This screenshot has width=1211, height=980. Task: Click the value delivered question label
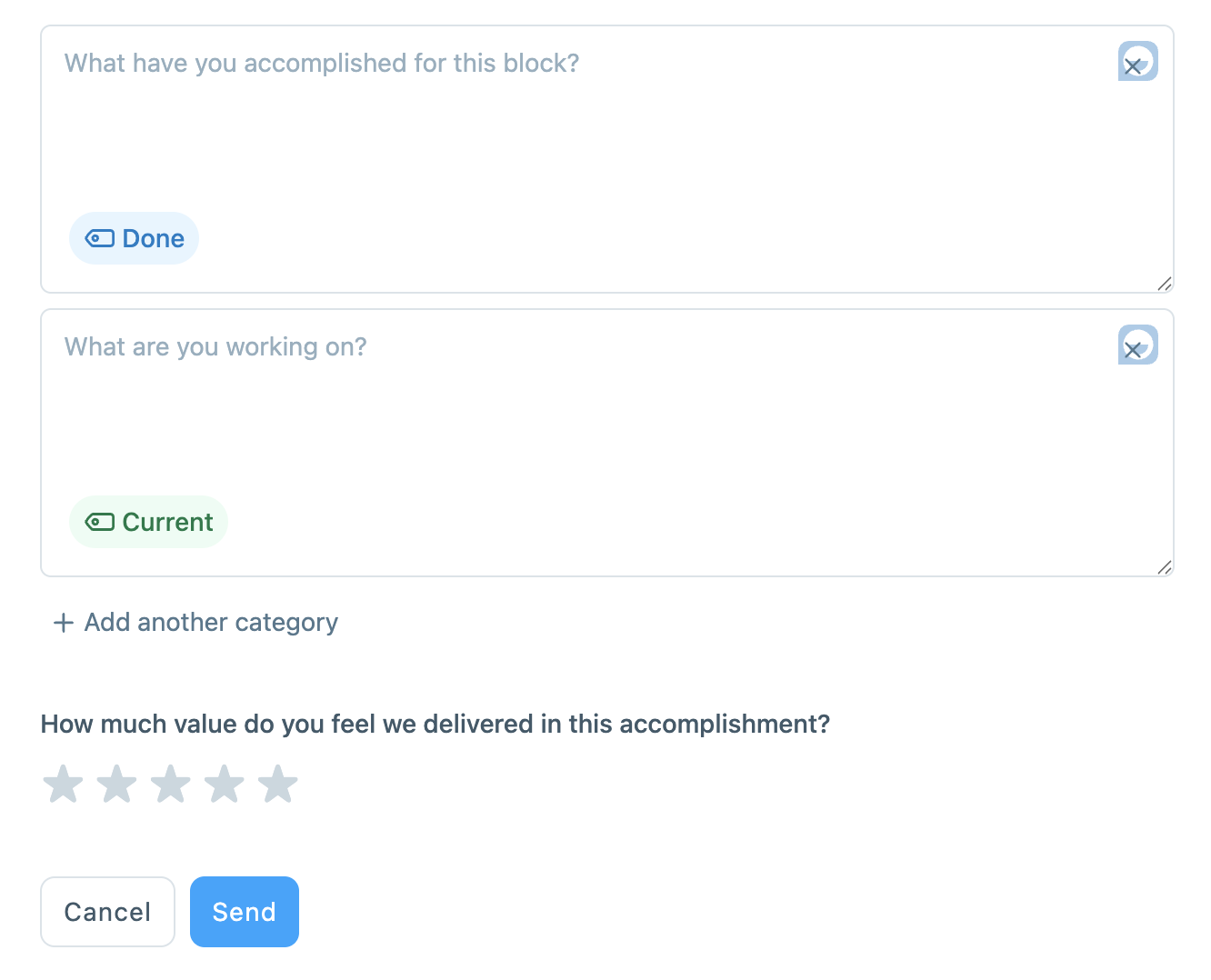pyautogui.click(x=435, y=725)
